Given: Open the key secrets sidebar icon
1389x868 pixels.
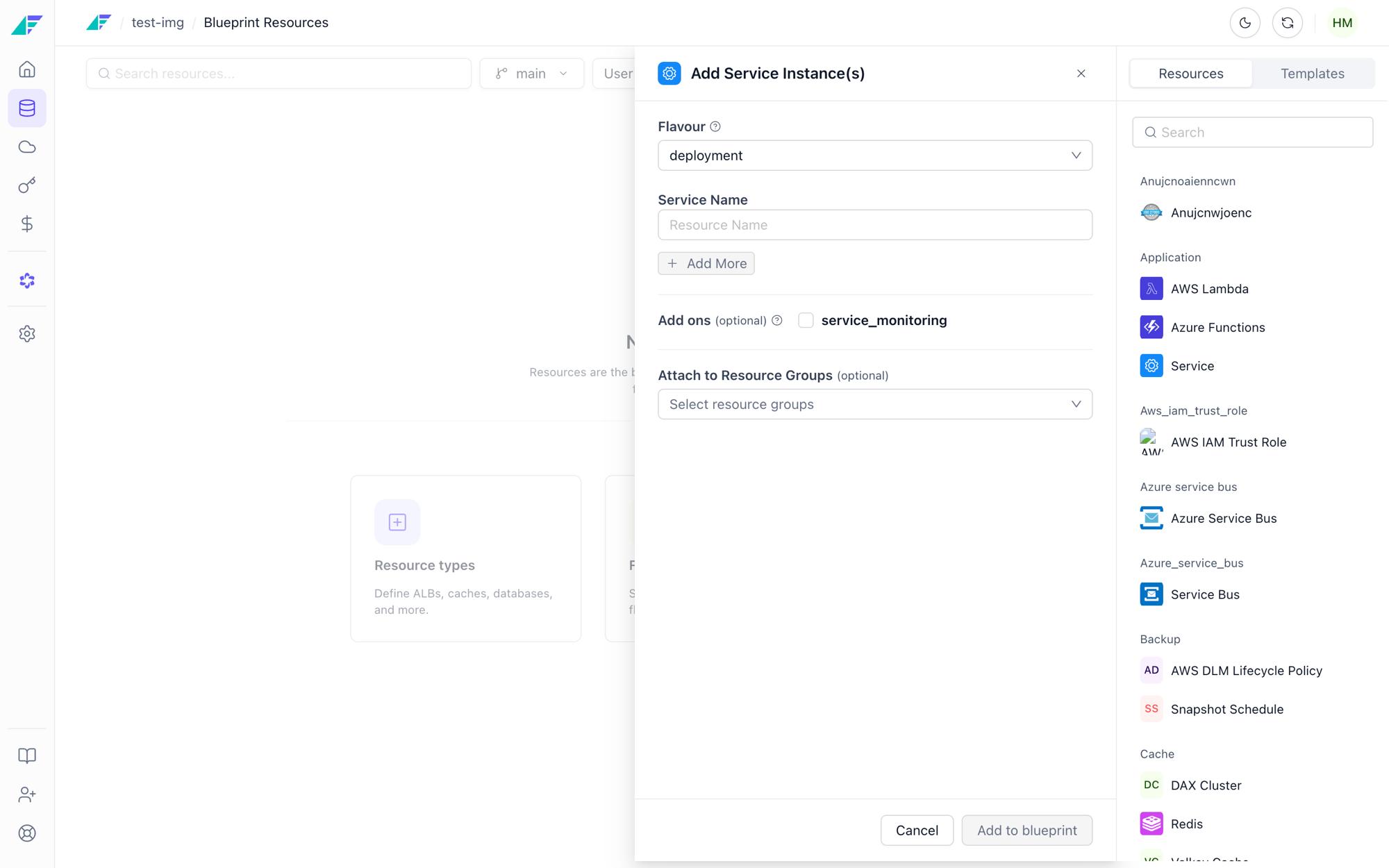Looking at the screenshot, I should coord(27,185).
